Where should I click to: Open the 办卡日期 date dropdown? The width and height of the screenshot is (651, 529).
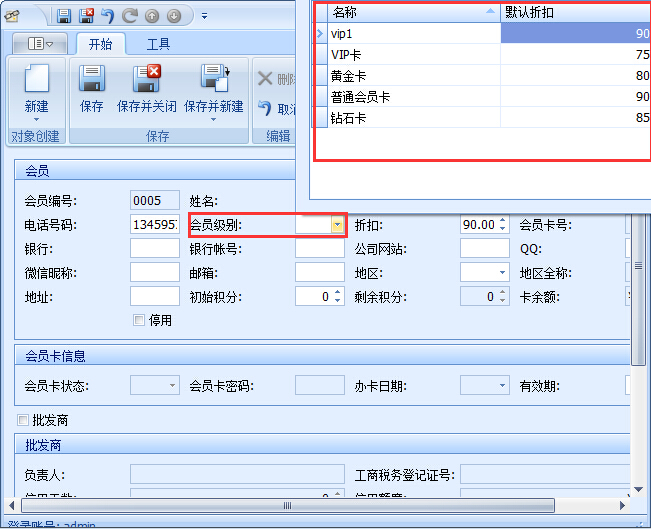(502, 385)
